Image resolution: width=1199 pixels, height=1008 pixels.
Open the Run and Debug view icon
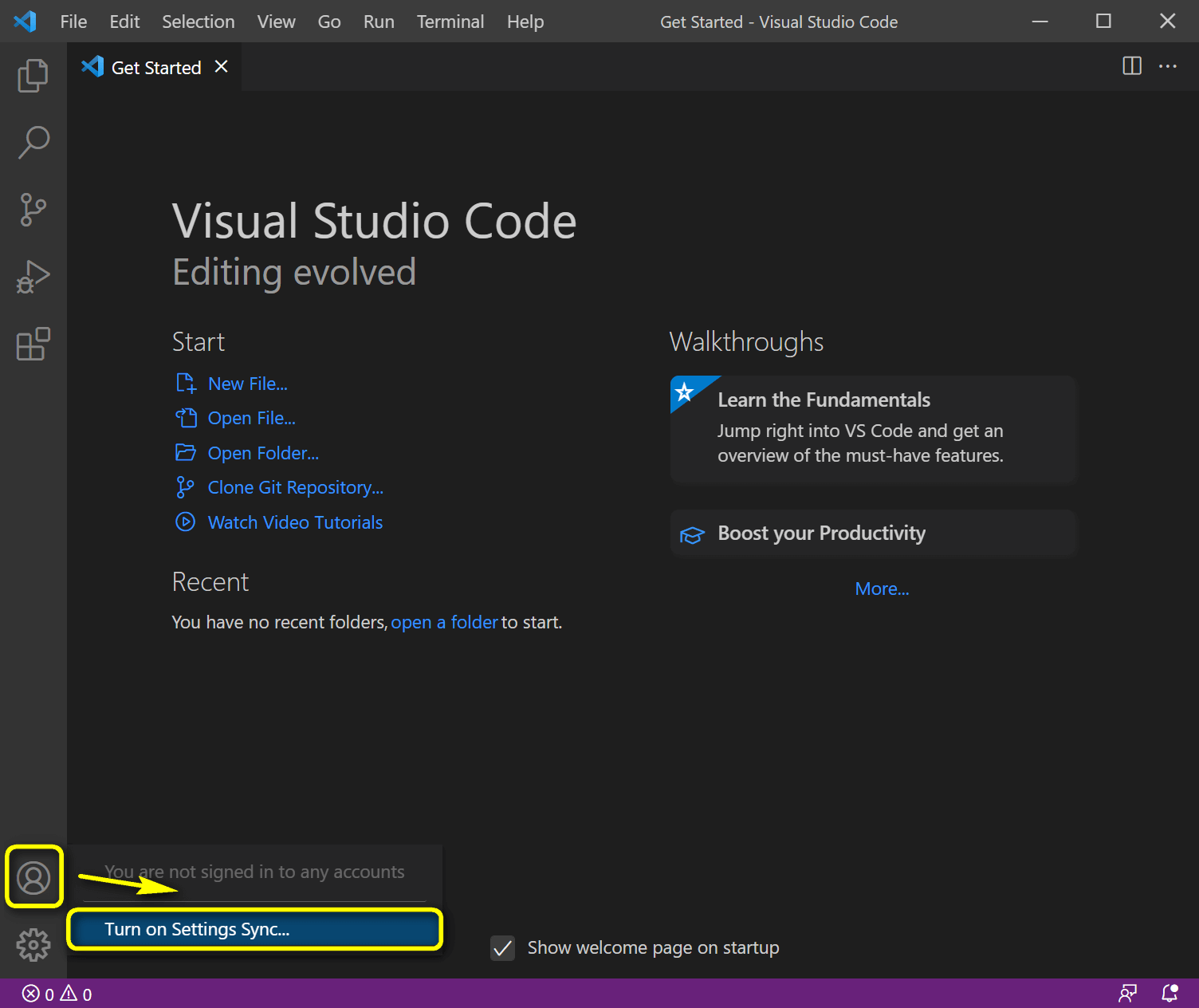pyautogui.click(x=33, y=277)
